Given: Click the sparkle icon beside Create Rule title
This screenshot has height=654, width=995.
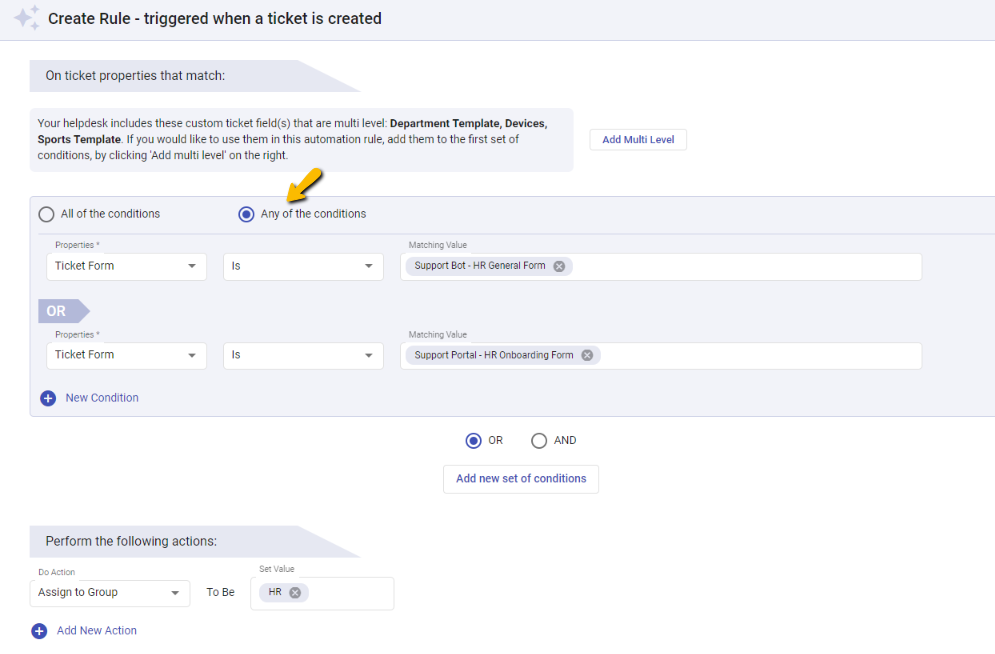Looking at the screenshot, I should (x=27, y=18).
